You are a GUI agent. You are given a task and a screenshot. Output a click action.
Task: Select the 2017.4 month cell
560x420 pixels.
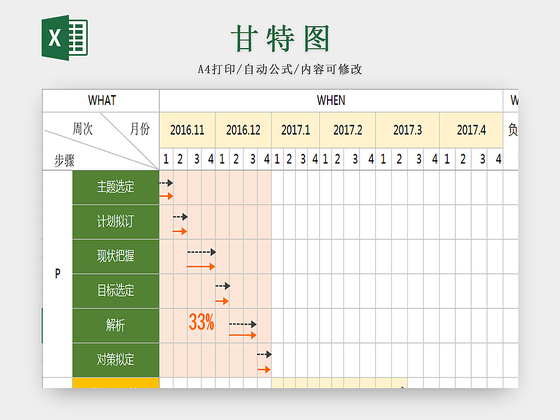[x=471, y=130]
